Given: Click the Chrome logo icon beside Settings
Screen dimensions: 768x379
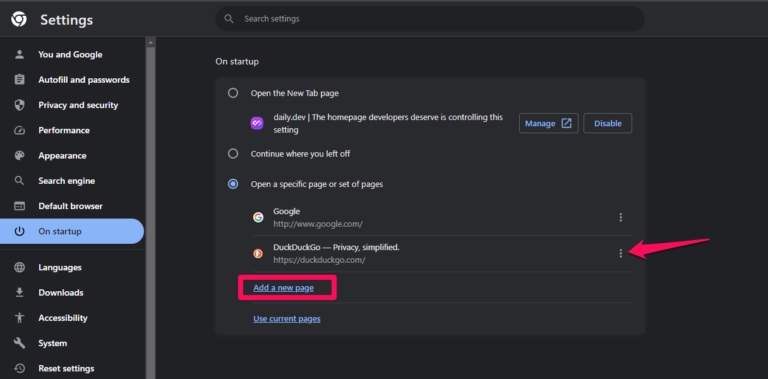Looking at the screenshot, I should pyautogui.click(x=19, y=19).
